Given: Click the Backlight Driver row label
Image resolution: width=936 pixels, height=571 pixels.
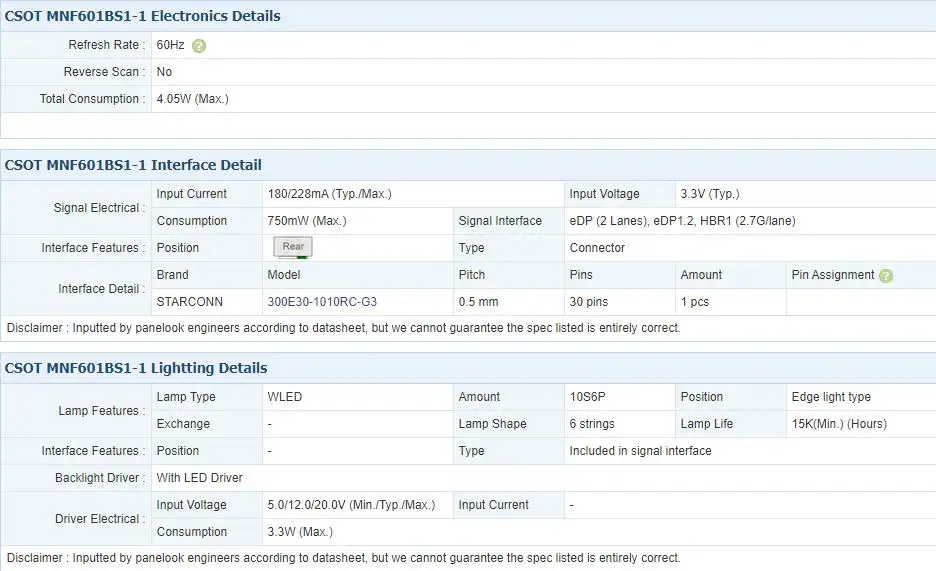Looking at the screenshot, I should coord(100,478).
